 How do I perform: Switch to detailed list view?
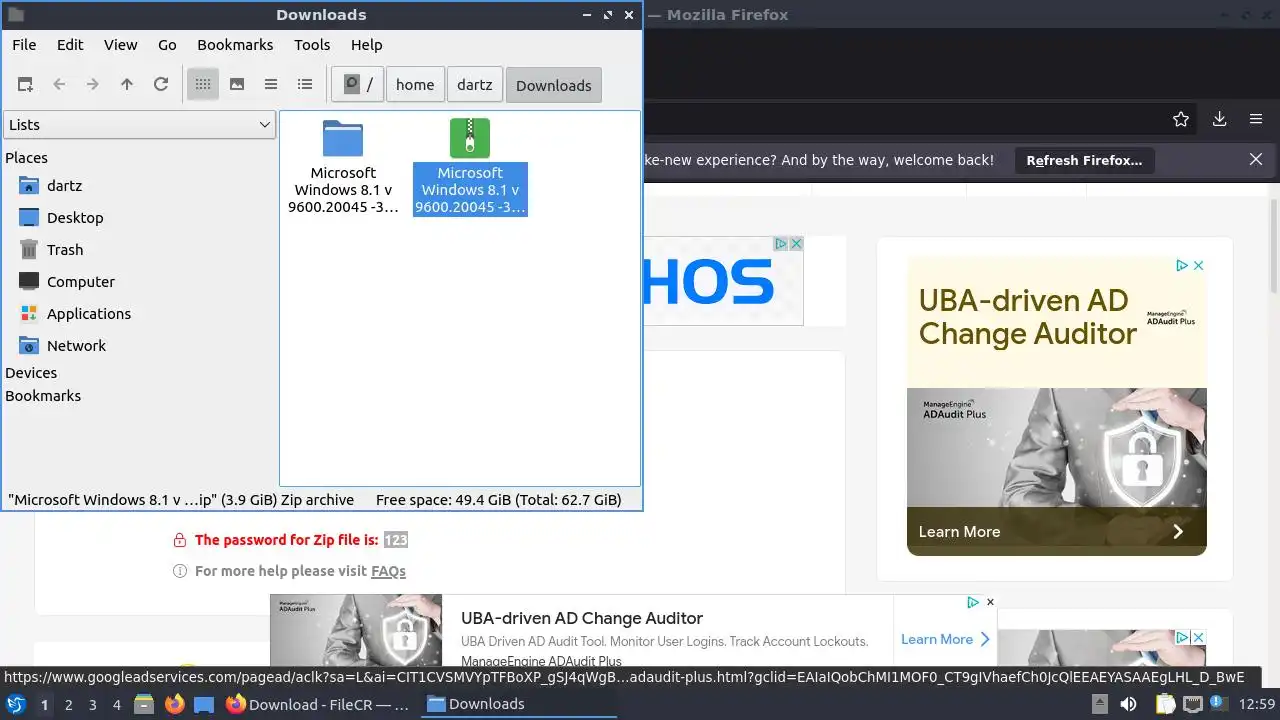pyautogui.click(x=305, y=85)
